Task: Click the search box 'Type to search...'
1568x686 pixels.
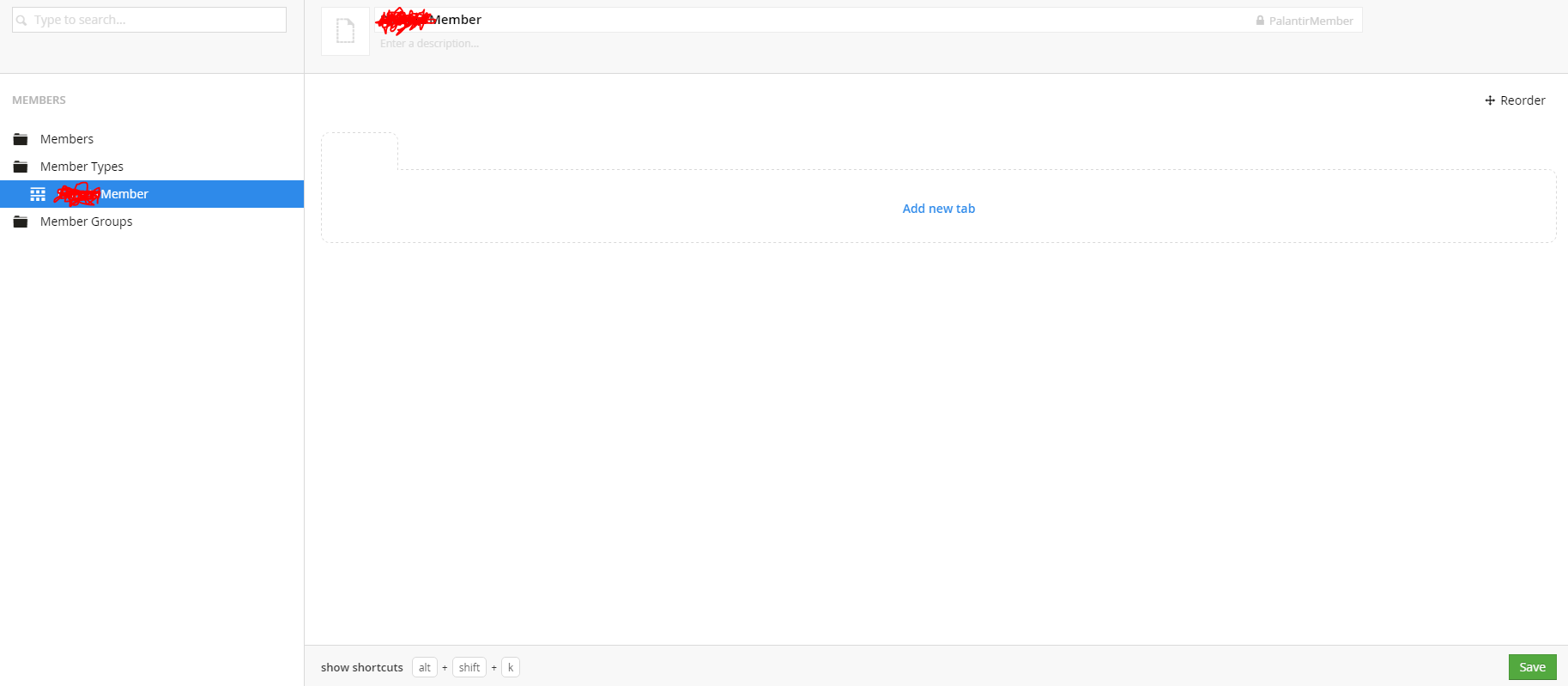Action: (149, 20)
